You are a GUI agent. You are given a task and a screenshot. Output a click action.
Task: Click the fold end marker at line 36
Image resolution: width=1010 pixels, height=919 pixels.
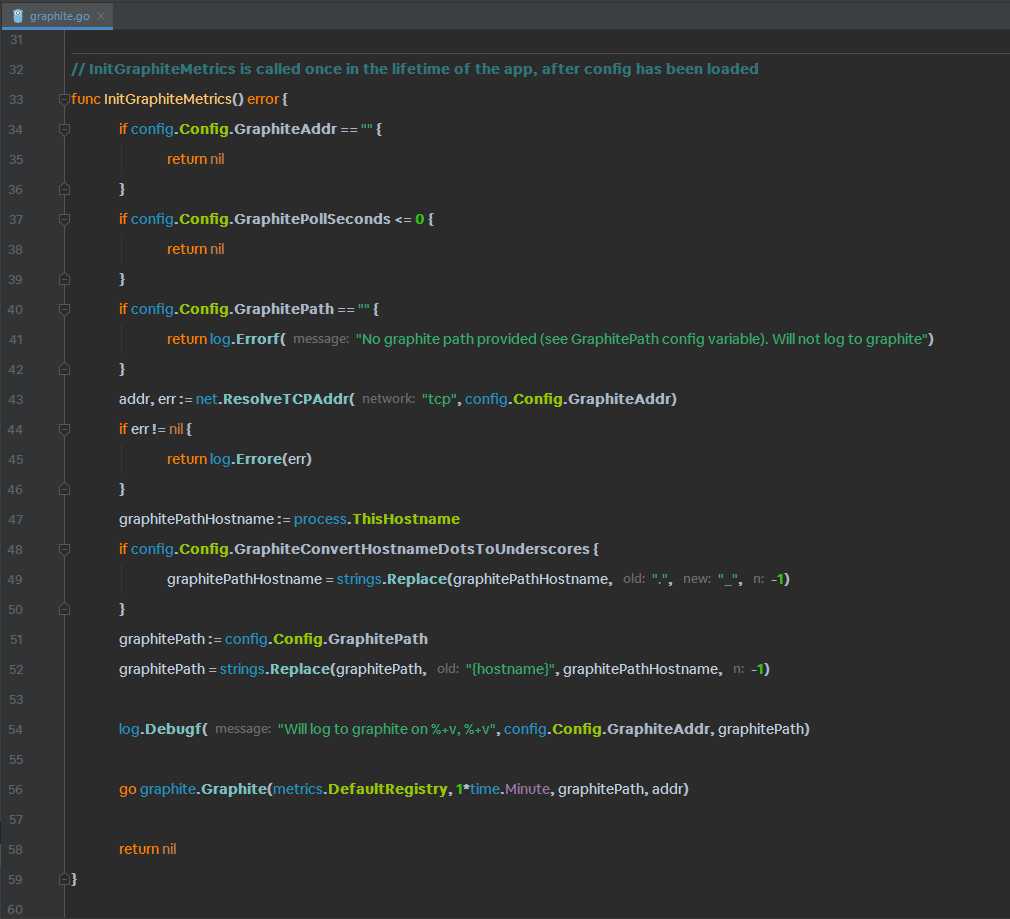(x=64, y=189)
